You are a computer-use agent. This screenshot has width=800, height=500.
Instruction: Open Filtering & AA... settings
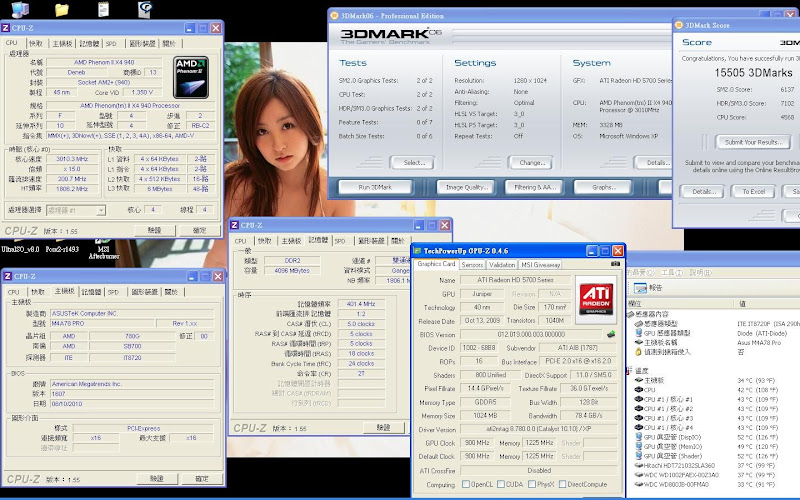tap(534, 187)
